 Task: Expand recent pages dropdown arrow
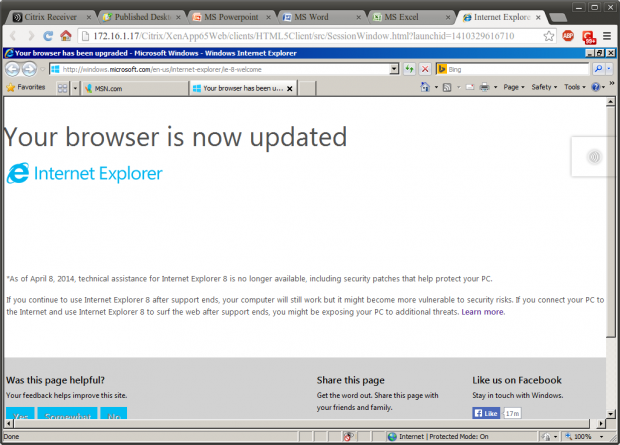coord(42,69)
